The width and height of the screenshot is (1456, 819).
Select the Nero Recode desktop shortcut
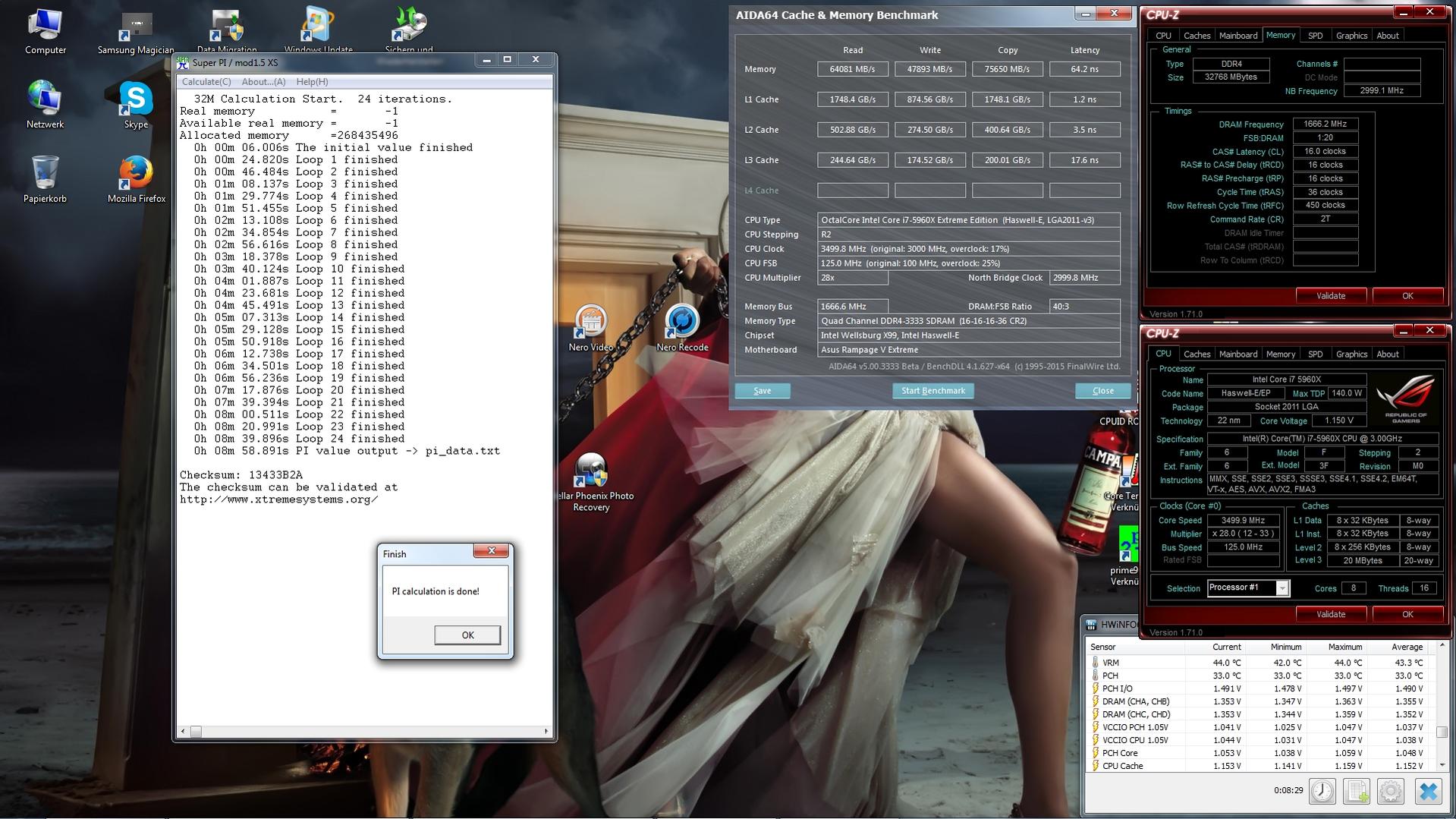click(x=682, y=328)
